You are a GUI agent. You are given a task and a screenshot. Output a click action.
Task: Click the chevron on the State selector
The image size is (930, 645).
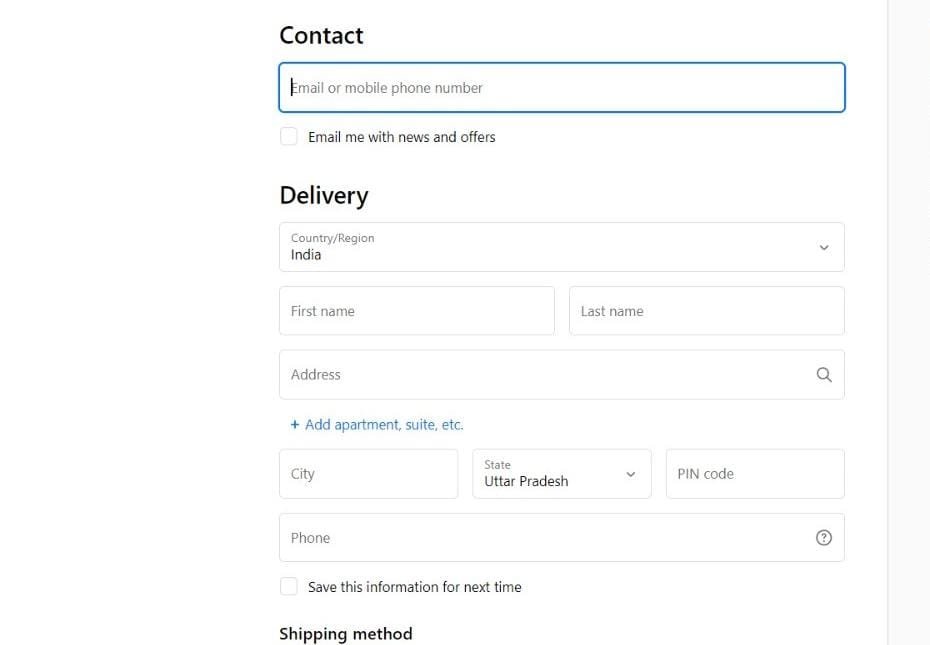[x=631, y=474]
